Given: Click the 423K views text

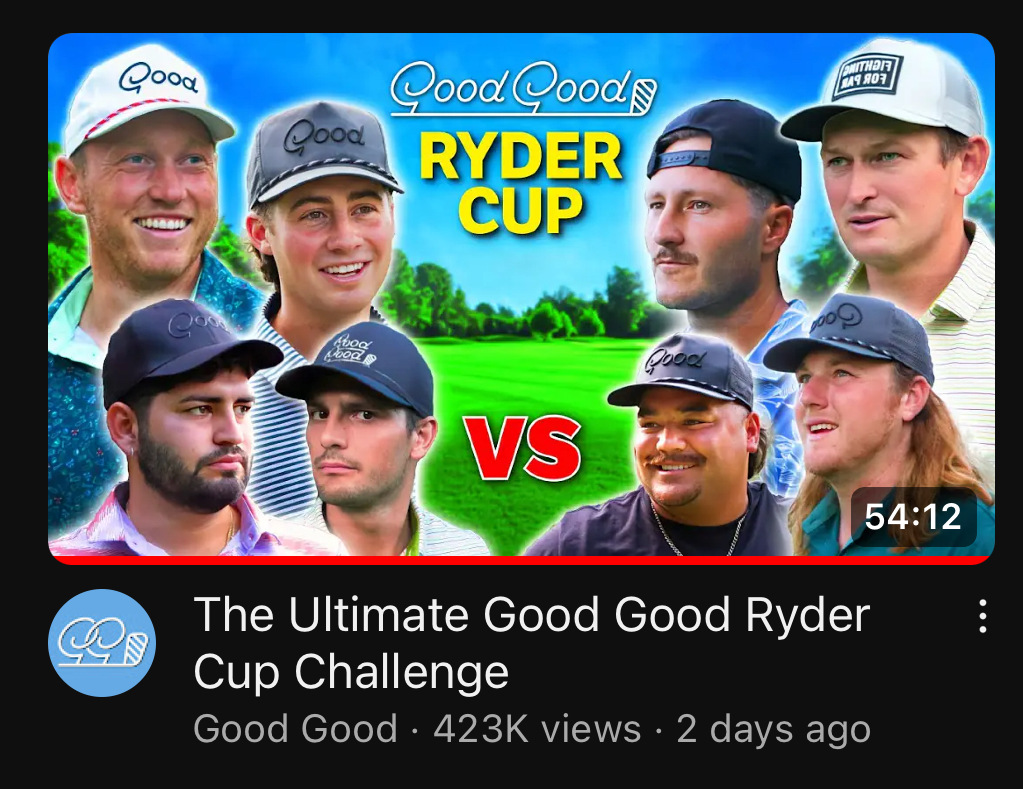Looking at the screenshot, I should 537,728.
